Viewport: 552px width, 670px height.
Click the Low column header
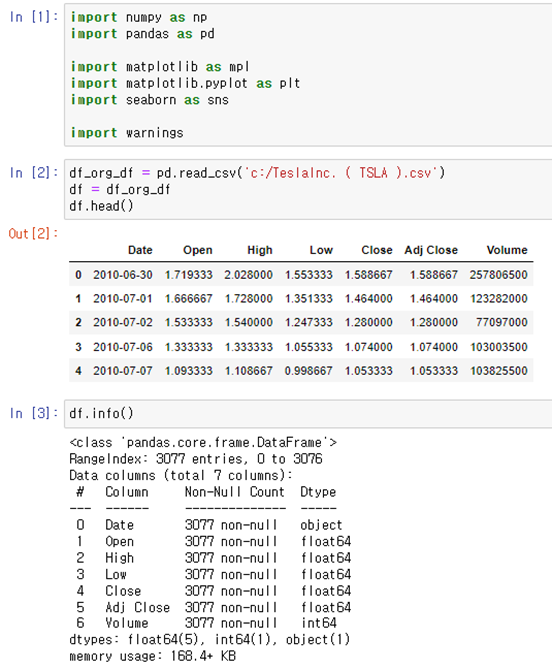click(x=321, y=250)
